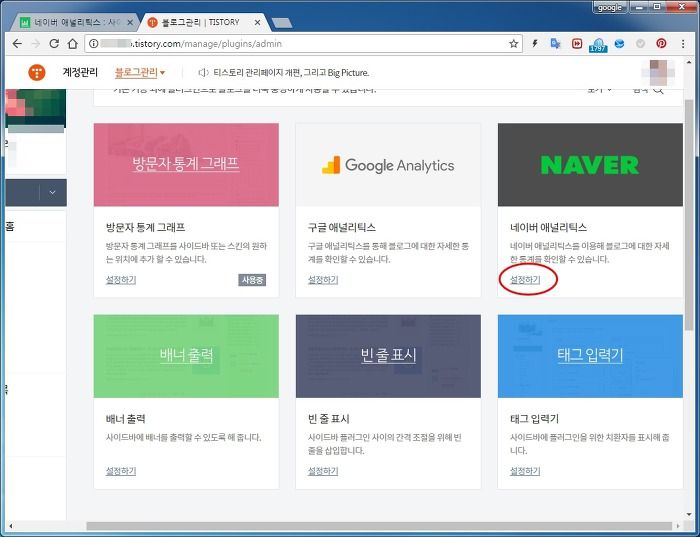Image resolution: width=700 pixels, height=537 pixels.
Task: Click the blog thumbnail in sidebar
Action: [x=36, y=108]
